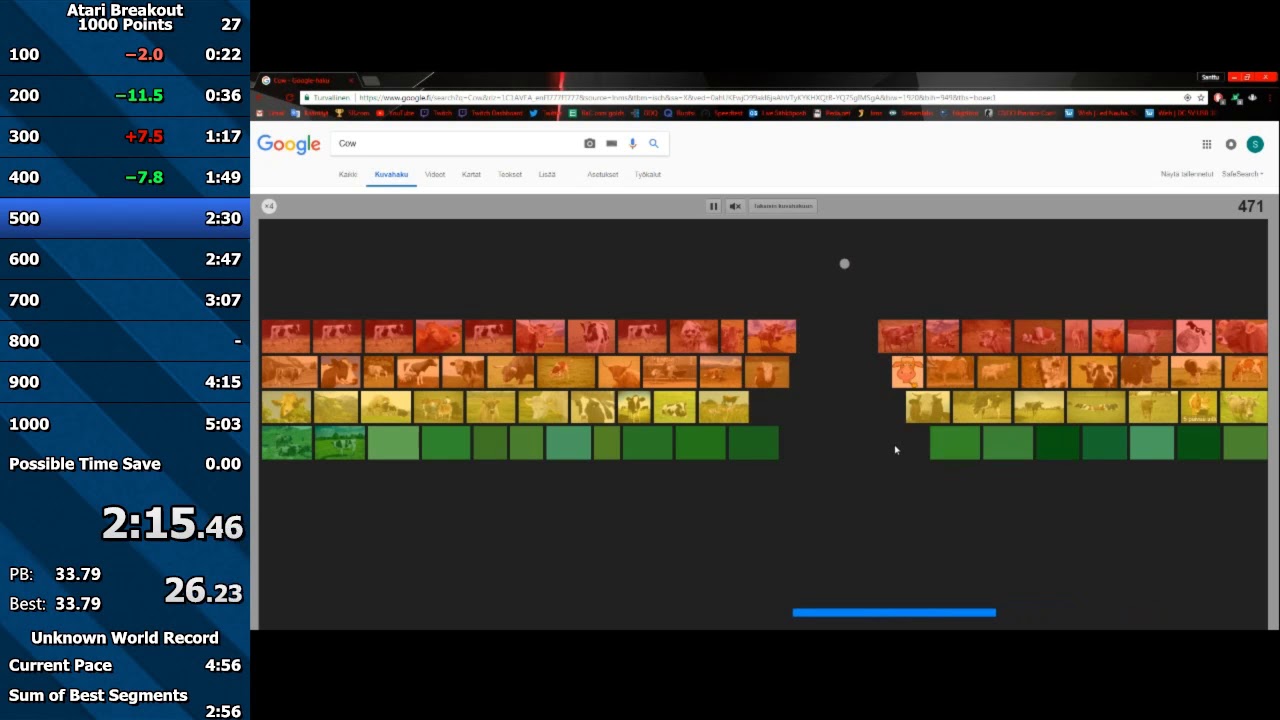Screen dimensions: 1280x720
Task: Open the Työkalut tools option
Action: click(648, 174)
